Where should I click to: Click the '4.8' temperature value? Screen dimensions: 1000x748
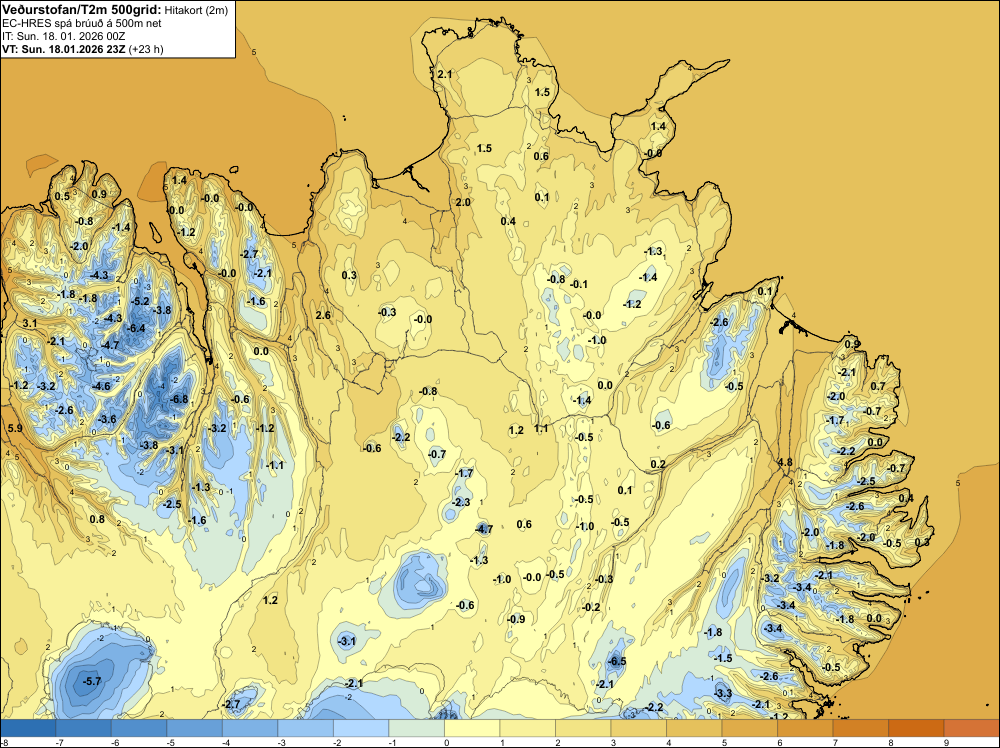pyautogui.click(x=785, y=462)
